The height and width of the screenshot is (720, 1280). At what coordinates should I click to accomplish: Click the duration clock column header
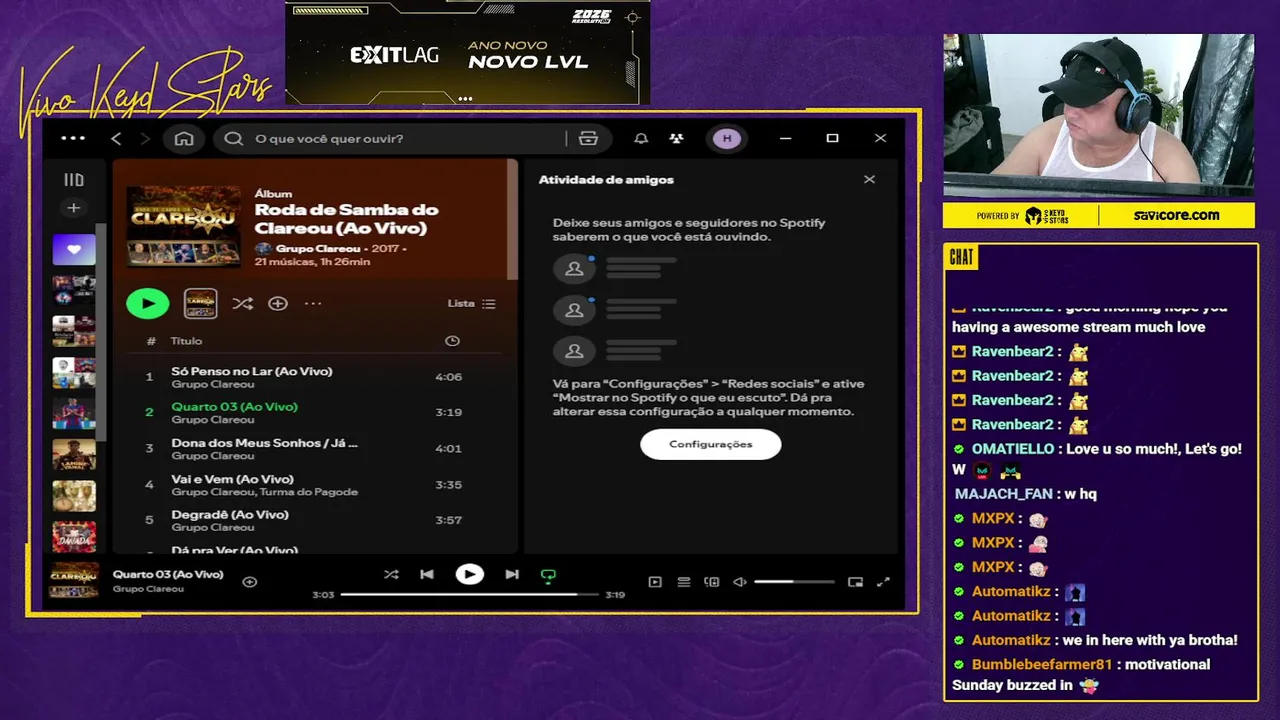[x=452, y=341]
